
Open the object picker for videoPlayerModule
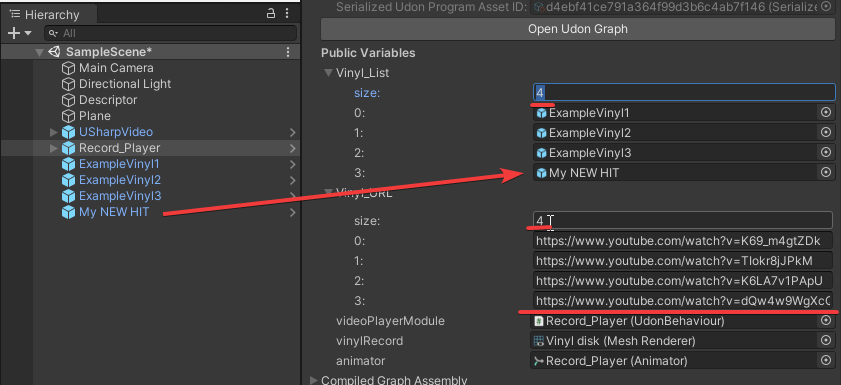pos(826,321)
